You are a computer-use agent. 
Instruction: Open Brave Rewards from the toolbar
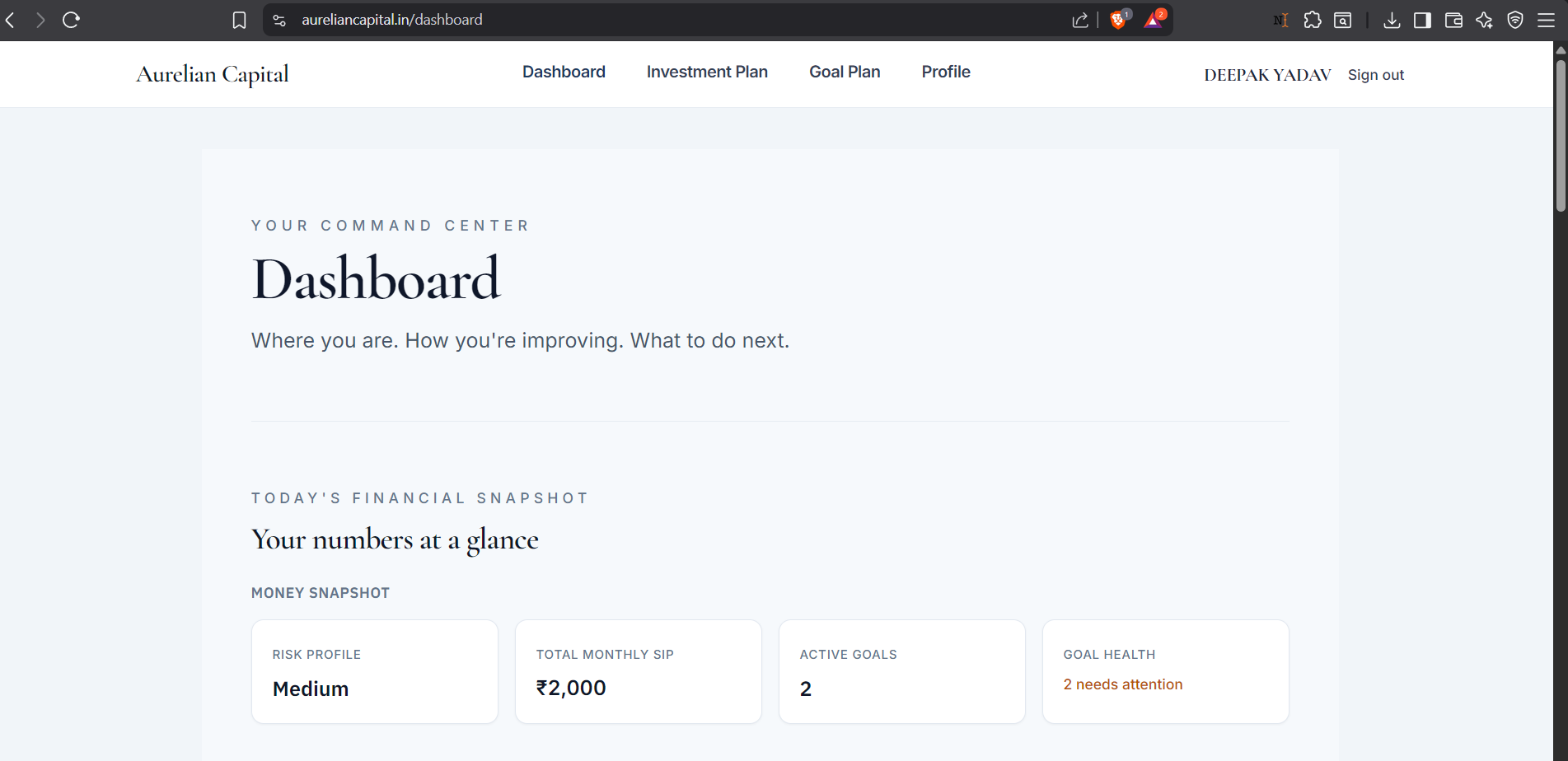[1153, 20]
